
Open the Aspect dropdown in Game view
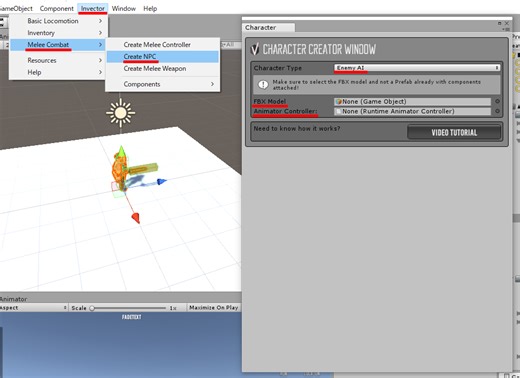pyautogui.click(x=33, y=308)
